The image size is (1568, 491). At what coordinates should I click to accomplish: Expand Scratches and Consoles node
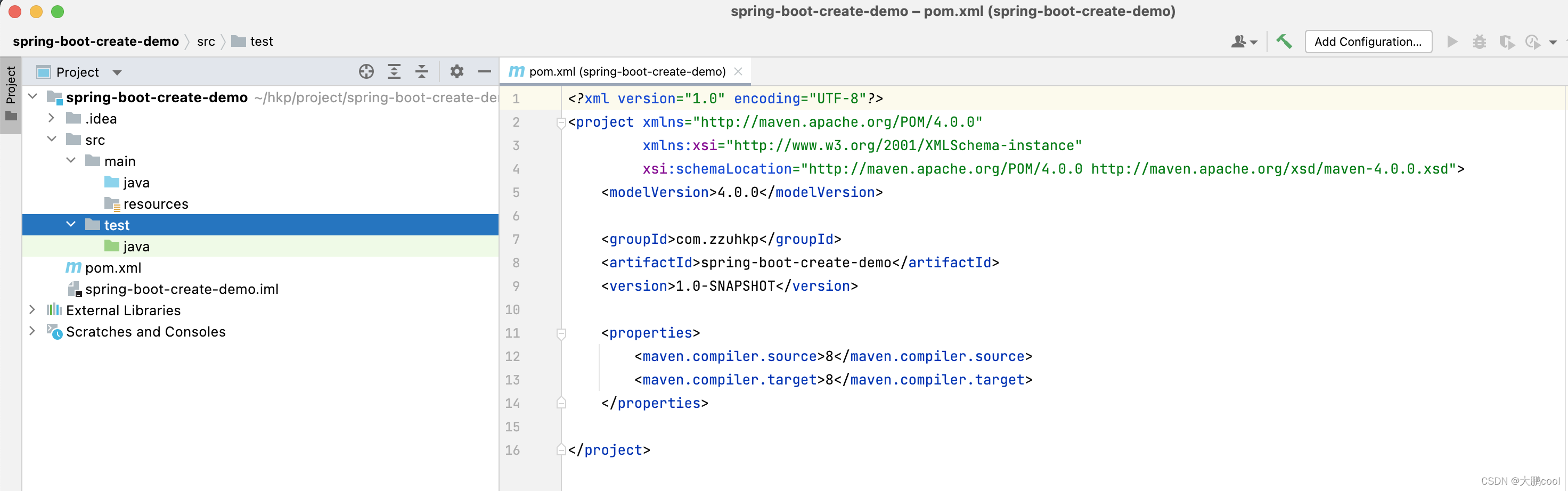(x=33, y=331)
